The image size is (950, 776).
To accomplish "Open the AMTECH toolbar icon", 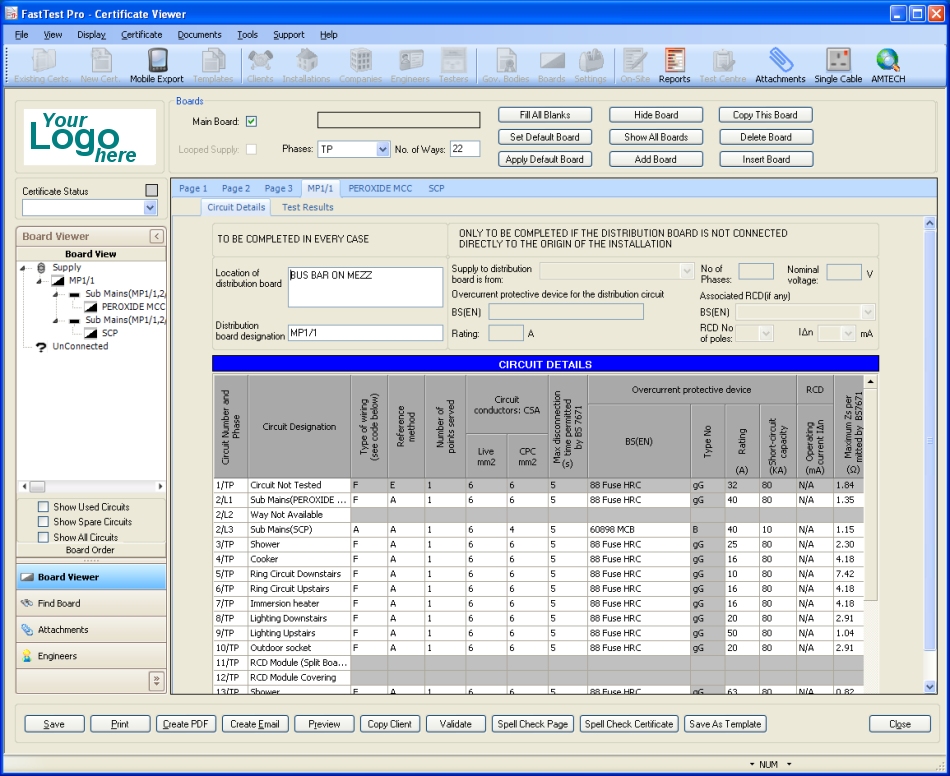I will click(x=888, y=65).
